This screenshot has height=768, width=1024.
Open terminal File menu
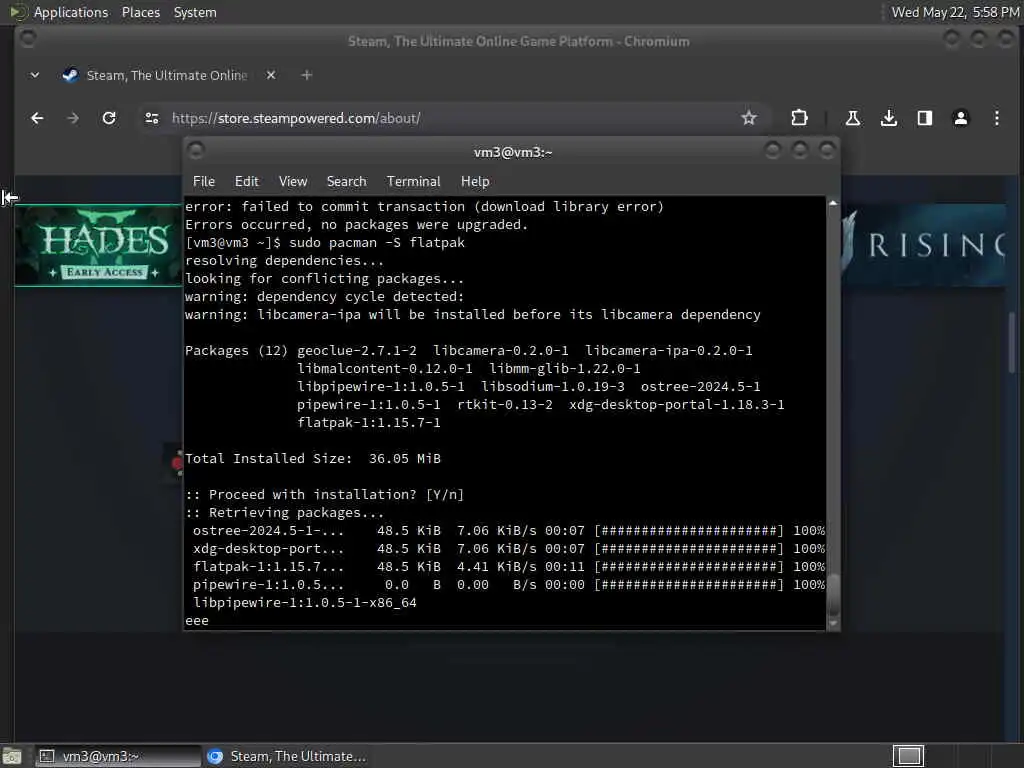204,182
